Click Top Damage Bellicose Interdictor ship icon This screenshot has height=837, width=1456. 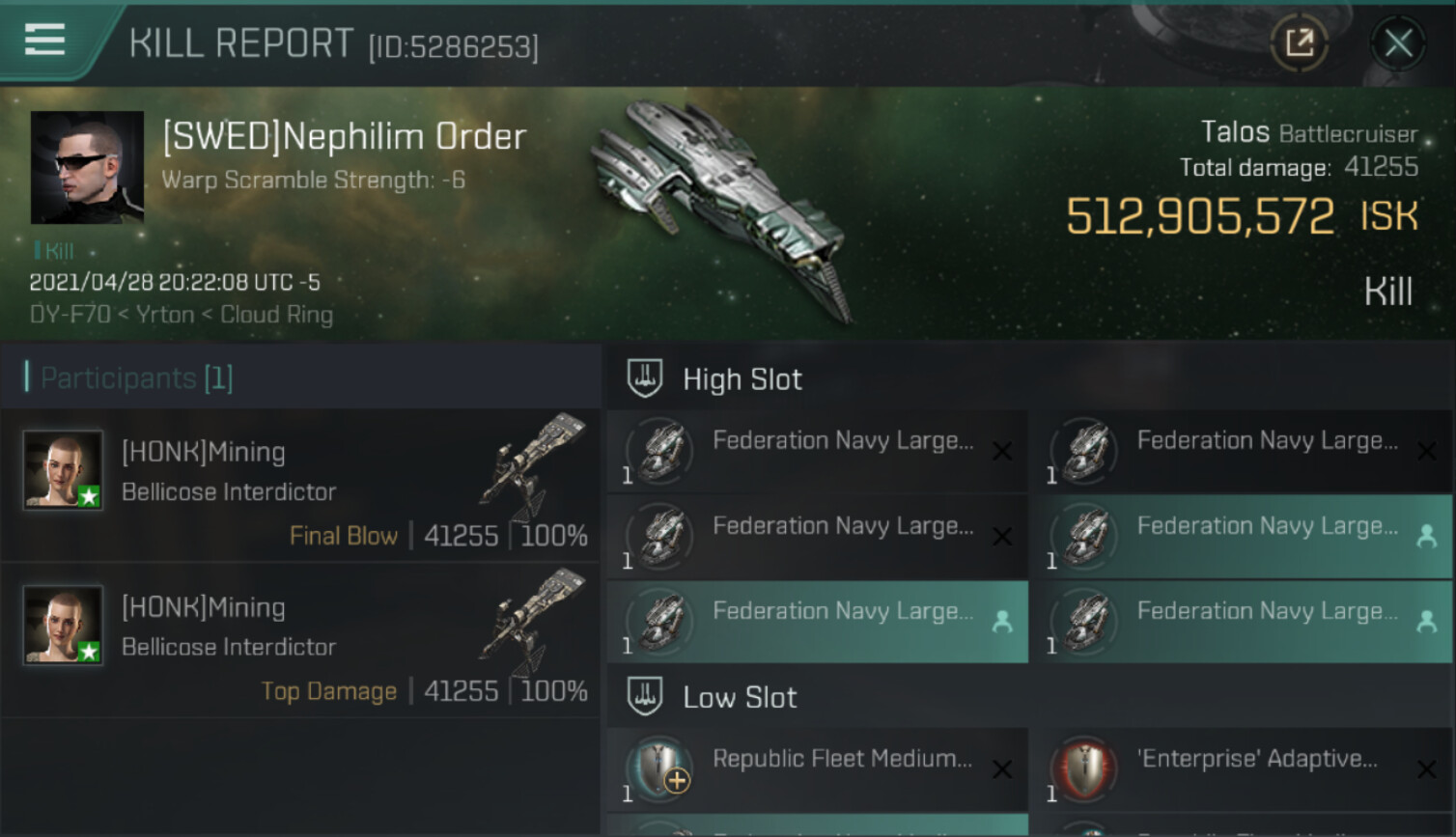coord(534,621)
